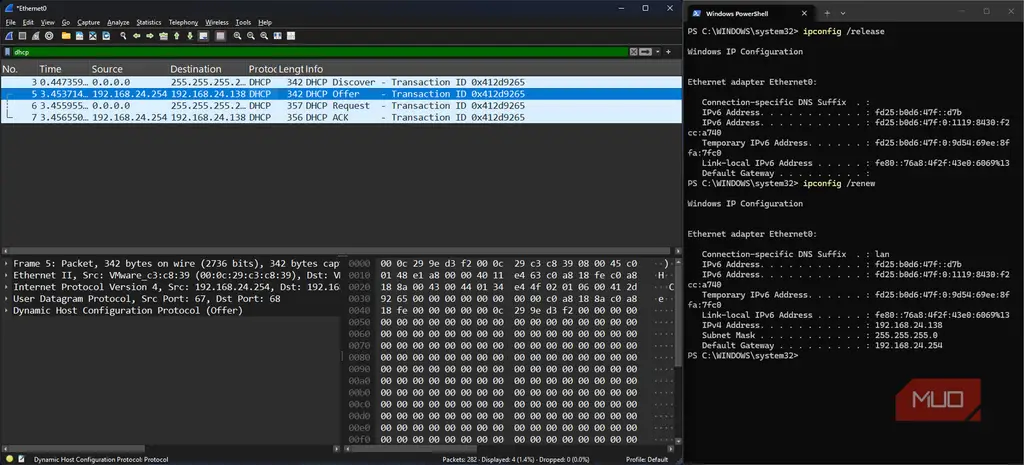Screen dimensions: 1024x465
Task: Open the File menu
Action: tap(10, 22)
